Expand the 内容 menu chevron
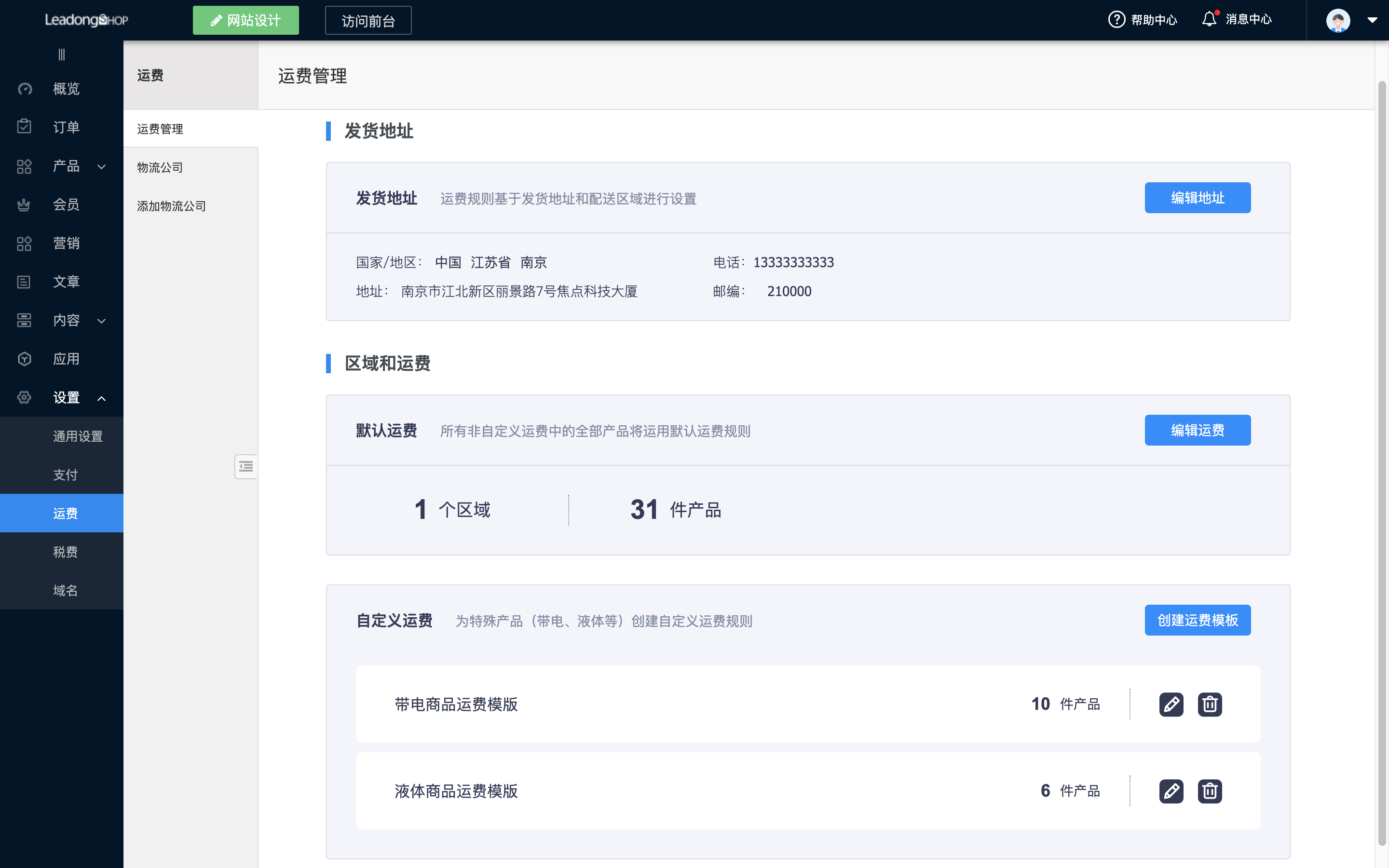The height and width of the screenshot is (868, 1389). [x=102, y=321]
